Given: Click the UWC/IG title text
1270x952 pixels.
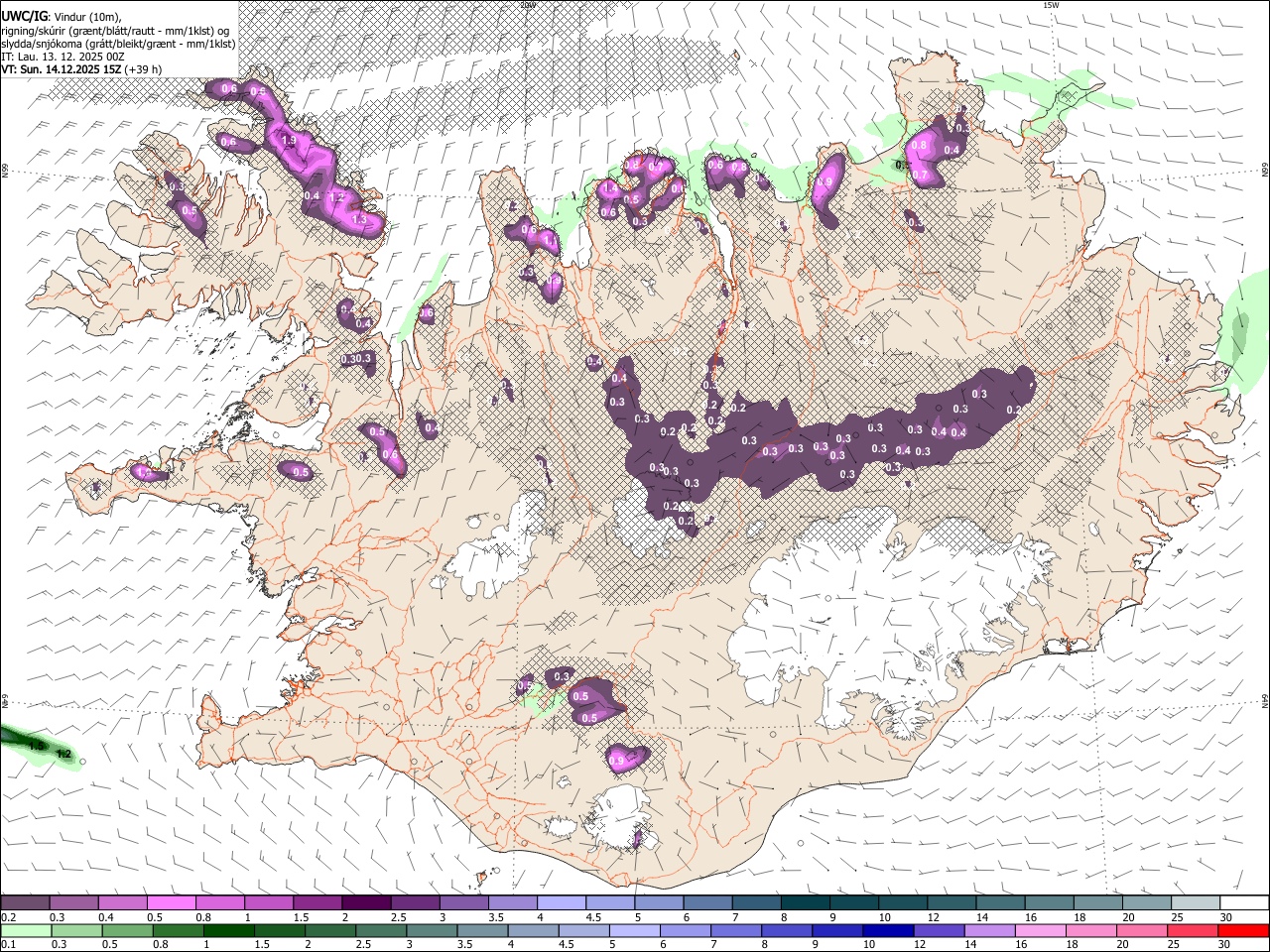Looking at the screenshot, I should 24,16.
